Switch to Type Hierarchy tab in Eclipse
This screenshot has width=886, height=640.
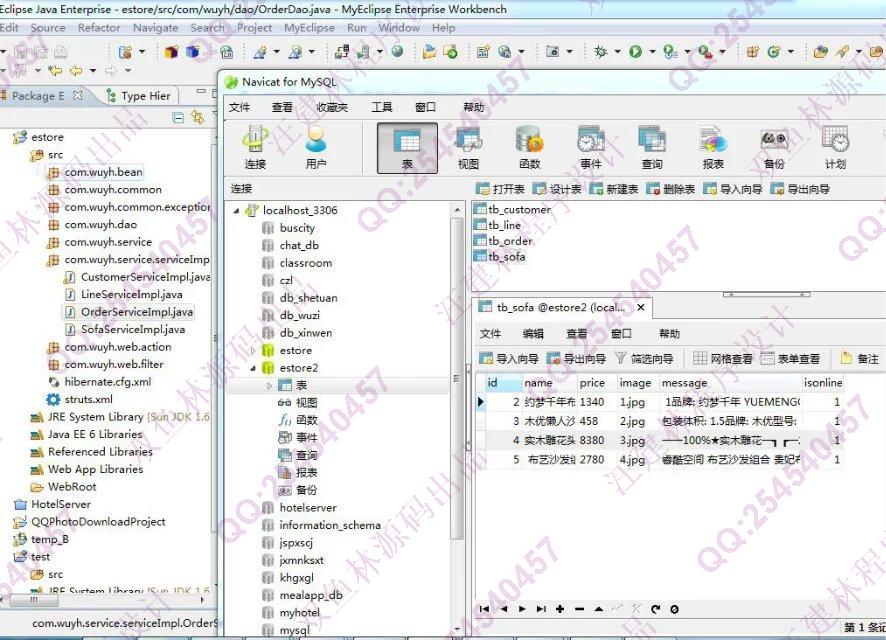138,95
